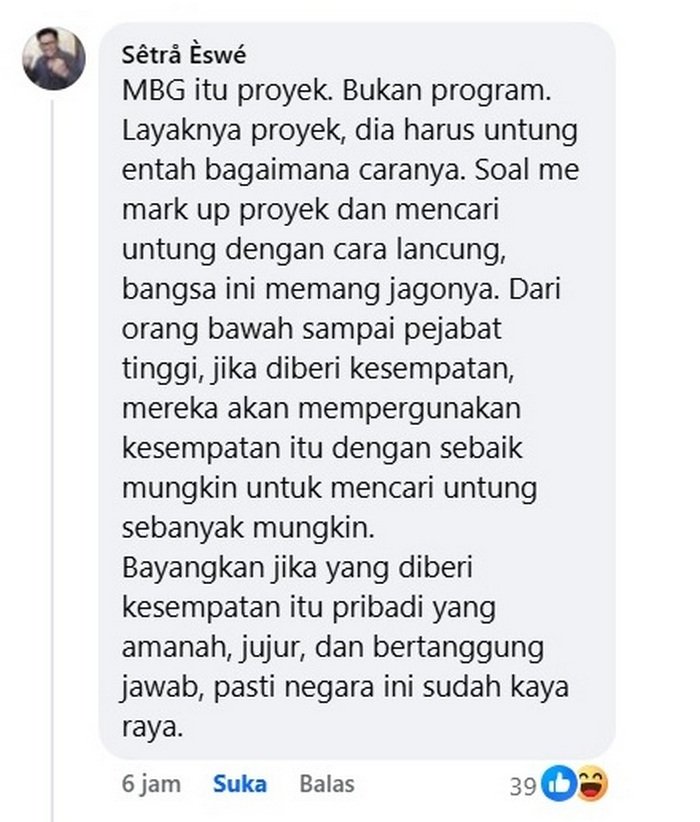Screen dimensions: 700x822
Task: Reply to the comment using Balas
Action: pyautogui.click(x=327, y=784)
